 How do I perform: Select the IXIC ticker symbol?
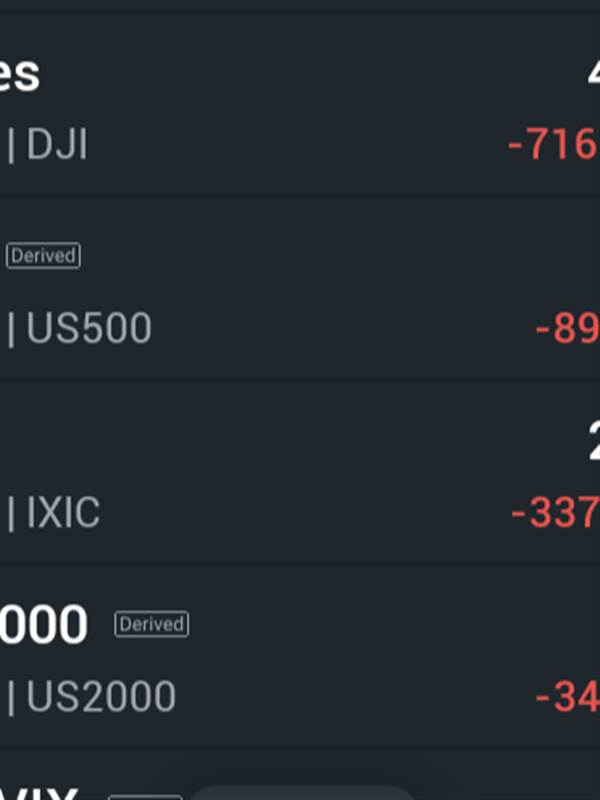tap(63, 513)
